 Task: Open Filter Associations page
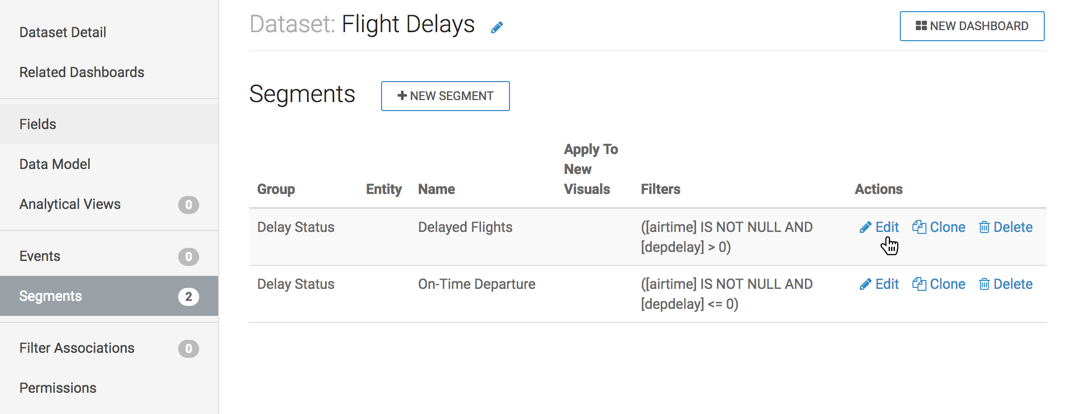(x=77, y=348)
